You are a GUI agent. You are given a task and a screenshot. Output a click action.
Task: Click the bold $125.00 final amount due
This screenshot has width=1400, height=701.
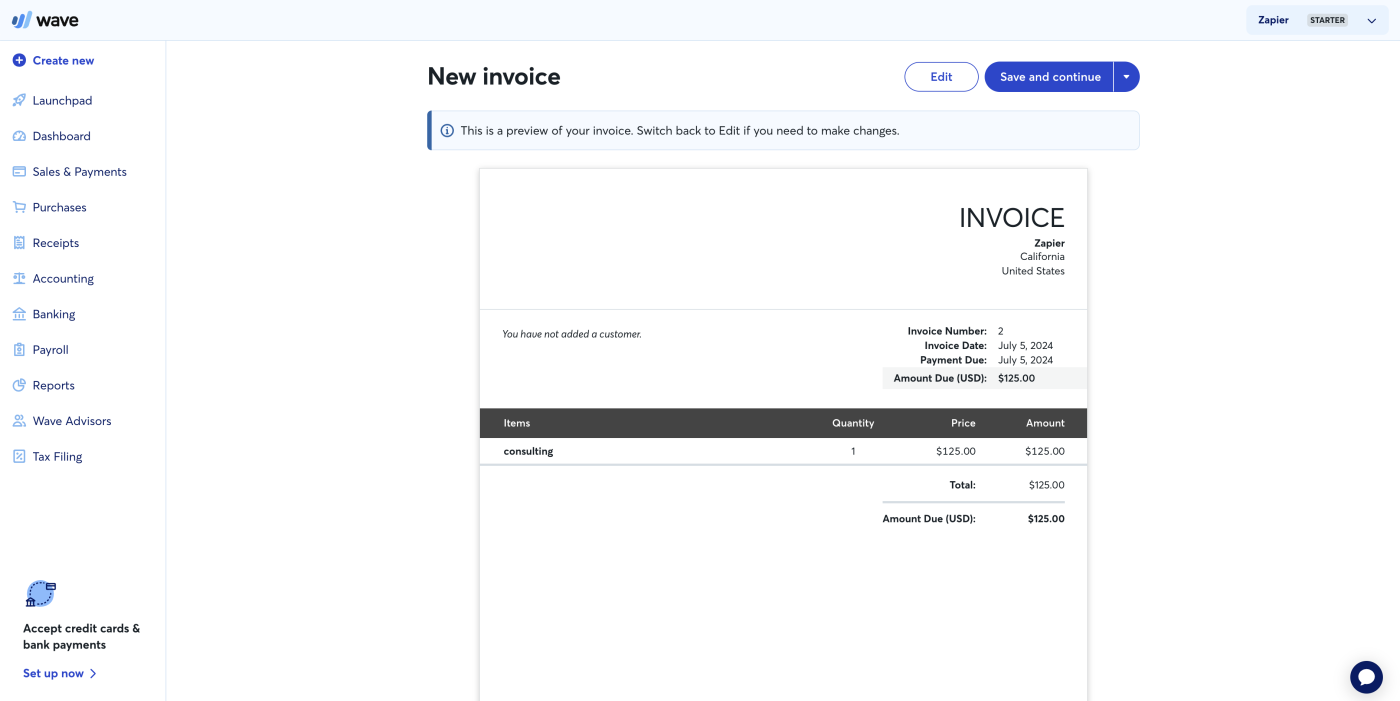point(1046,519)
